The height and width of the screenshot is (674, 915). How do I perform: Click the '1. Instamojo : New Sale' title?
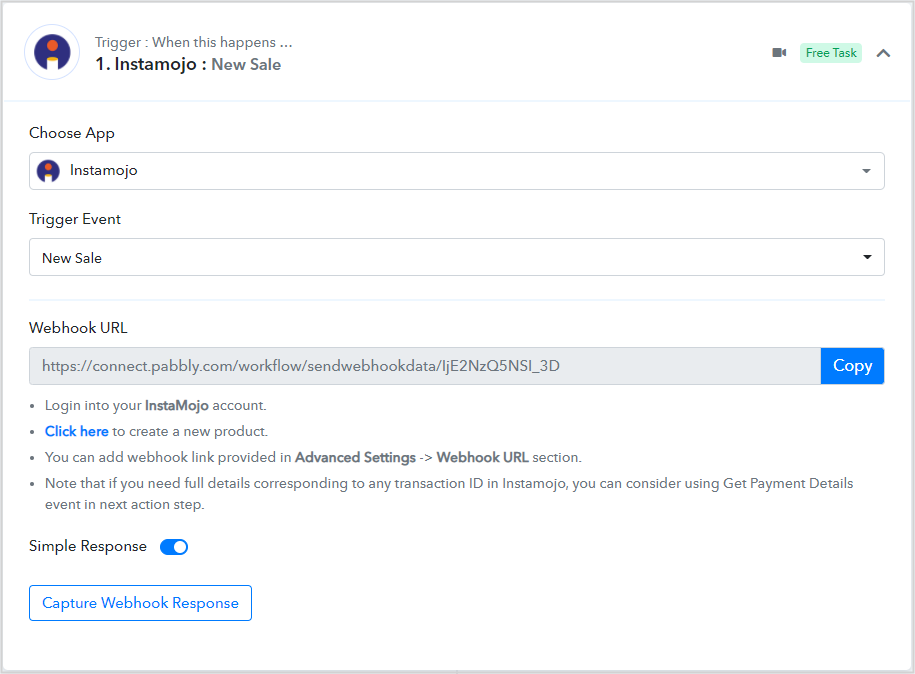point(188,64)
